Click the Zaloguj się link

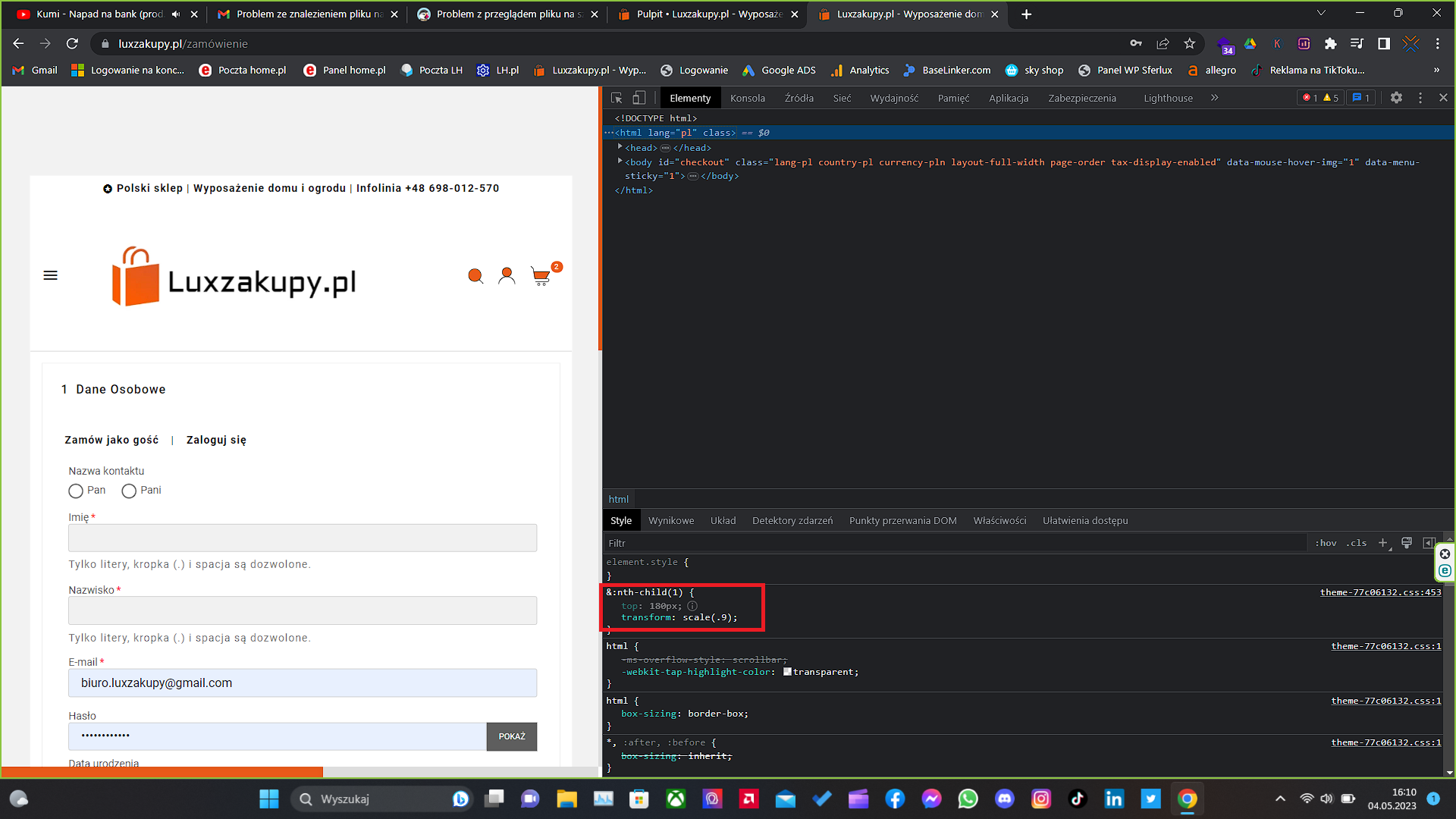pos(216,440)
